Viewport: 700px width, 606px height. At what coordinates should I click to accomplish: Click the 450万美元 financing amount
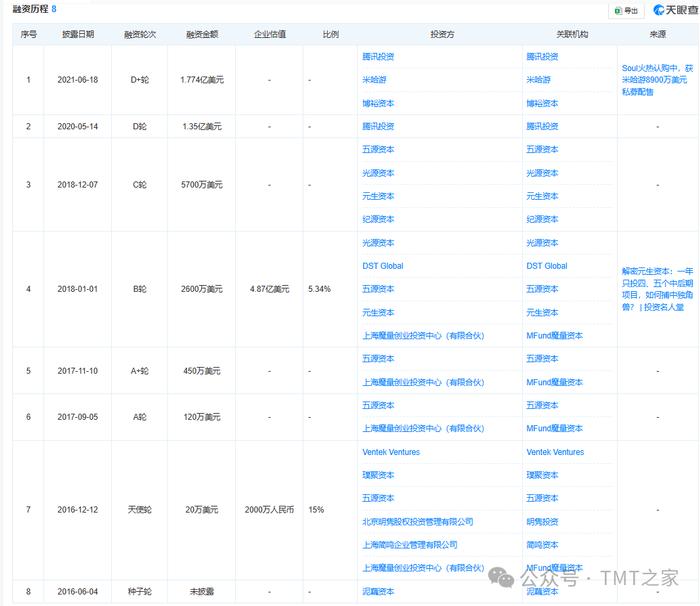tap(202, 371)
